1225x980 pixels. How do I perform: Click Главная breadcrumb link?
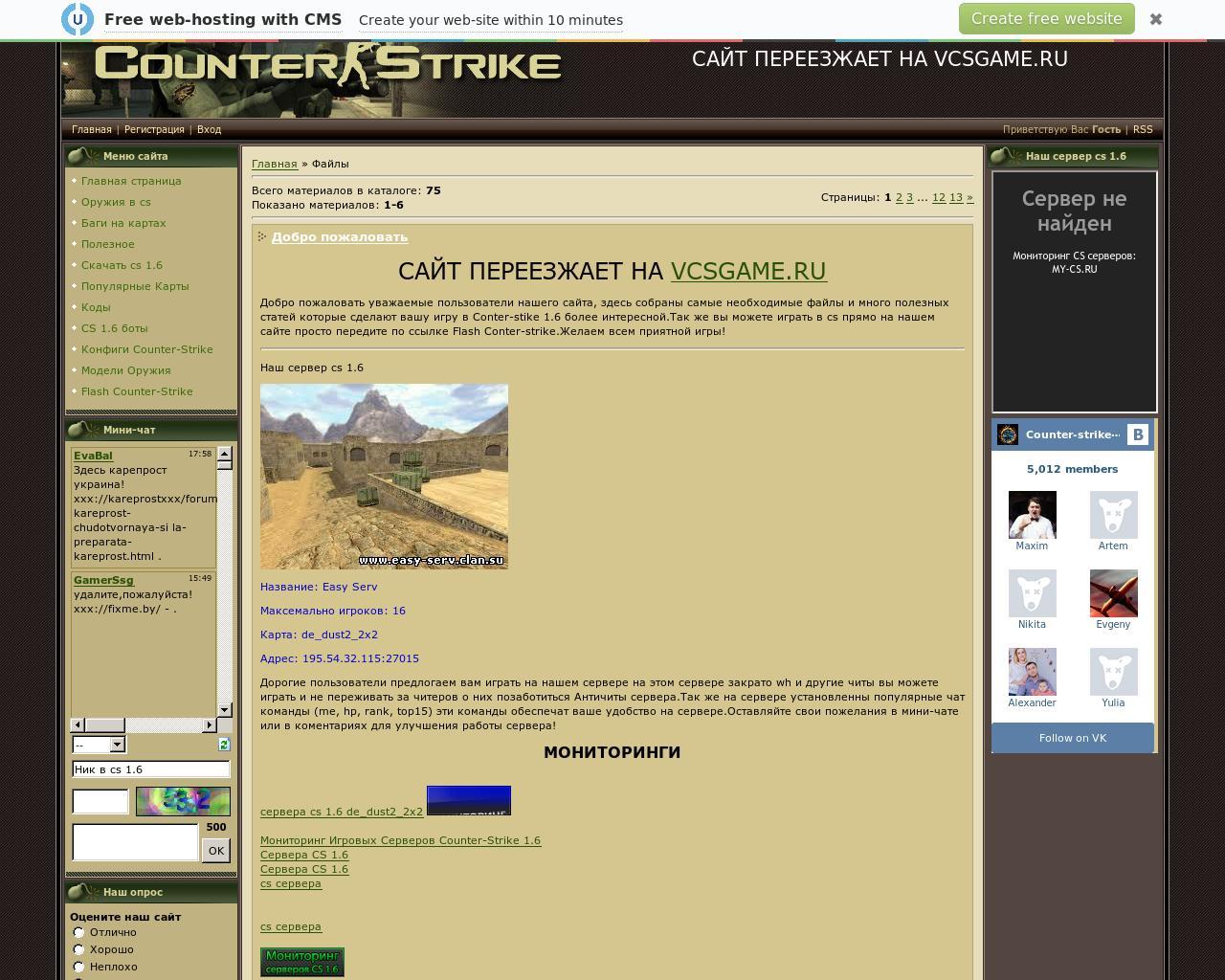275,164
